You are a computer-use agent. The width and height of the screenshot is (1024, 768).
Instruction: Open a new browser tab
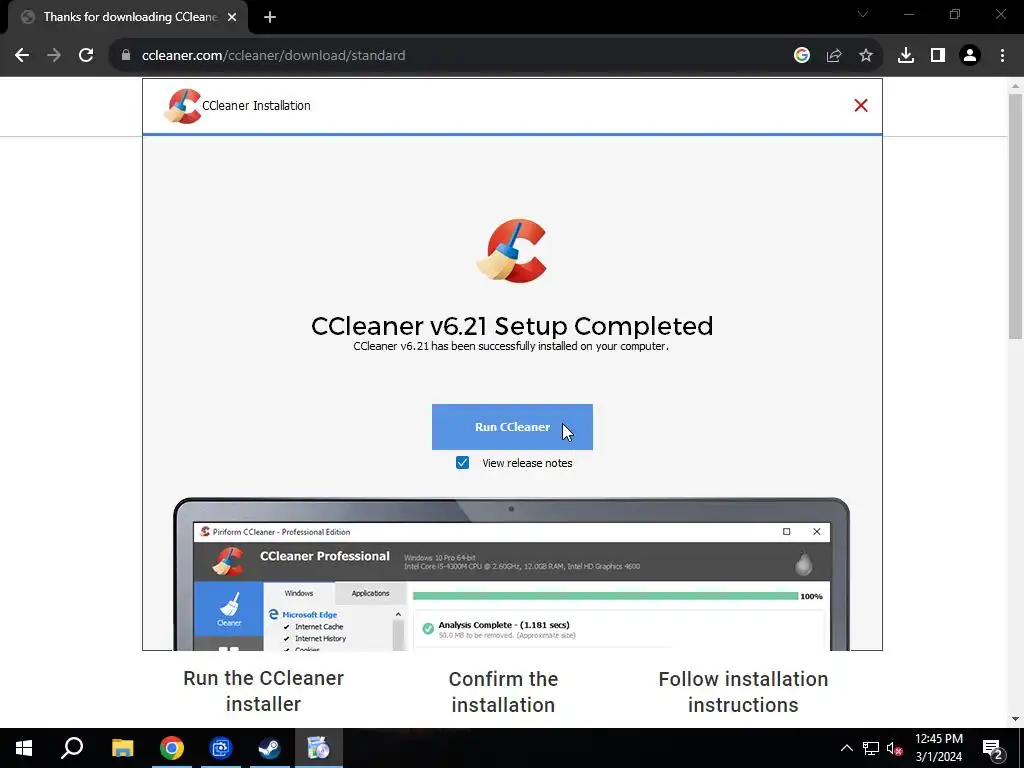[x=270, y=17]
